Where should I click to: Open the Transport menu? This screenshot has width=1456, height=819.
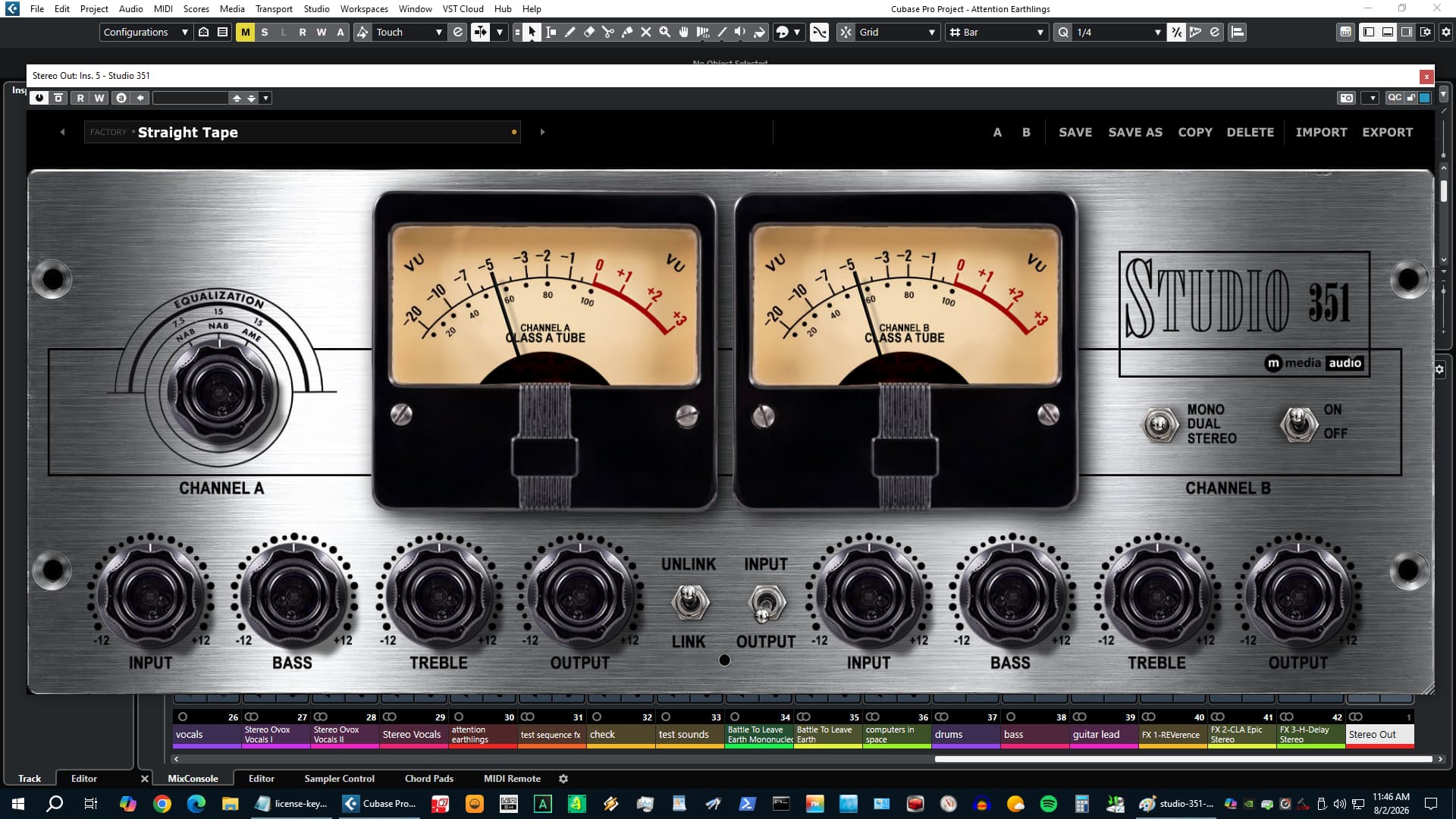coord(274,8)
